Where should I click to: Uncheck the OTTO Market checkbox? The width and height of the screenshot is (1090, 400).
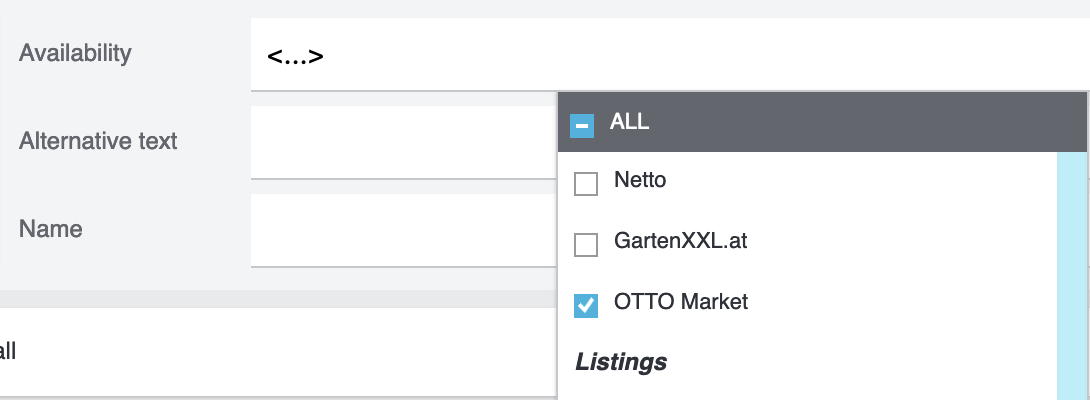pos(586,305)
